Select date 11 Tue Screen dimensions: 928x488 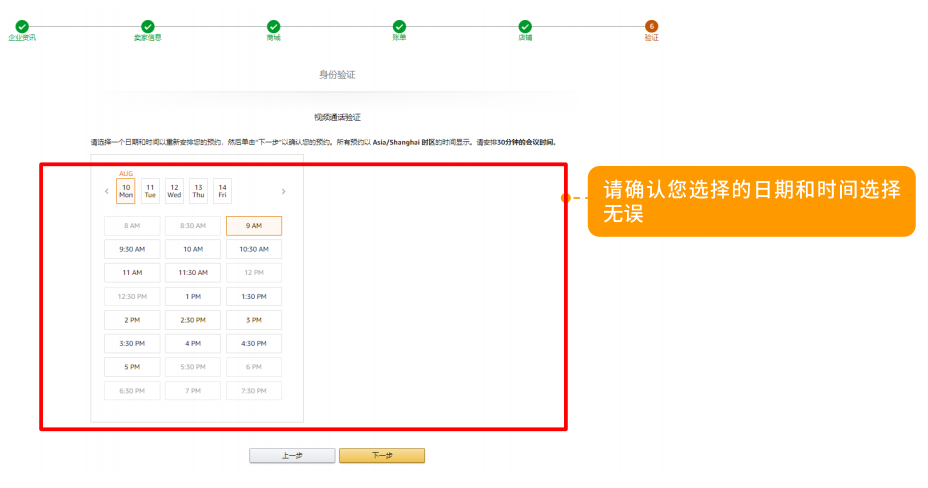click(150, 191)
